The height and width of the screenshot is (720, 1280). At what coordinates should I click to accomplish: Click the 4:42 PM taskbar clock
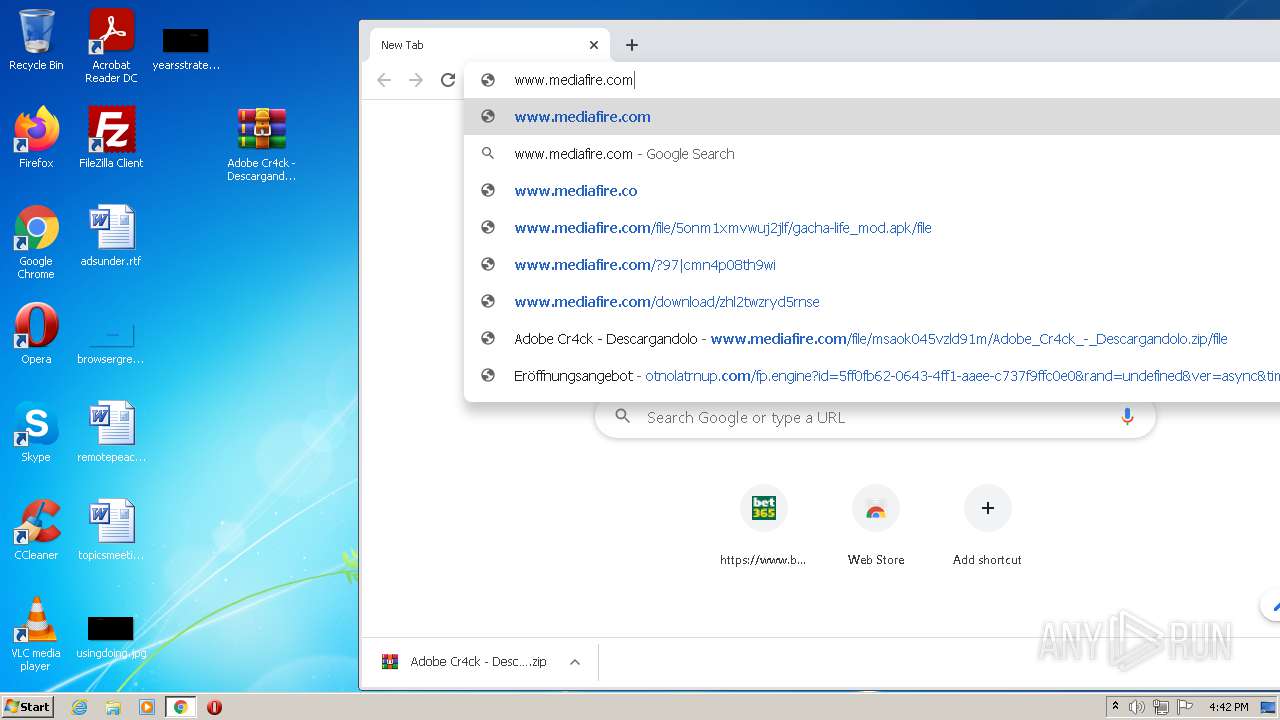[1228, 707]
